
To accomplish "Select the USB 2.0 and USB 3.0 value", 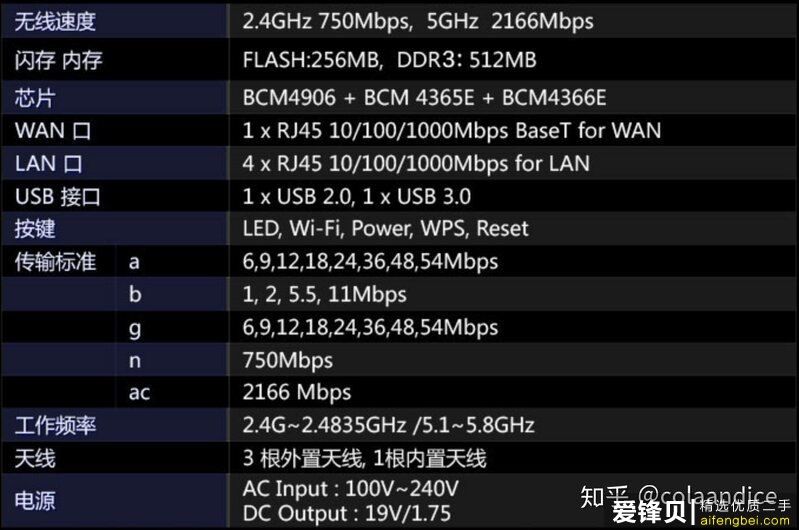I will coord(357,197).
